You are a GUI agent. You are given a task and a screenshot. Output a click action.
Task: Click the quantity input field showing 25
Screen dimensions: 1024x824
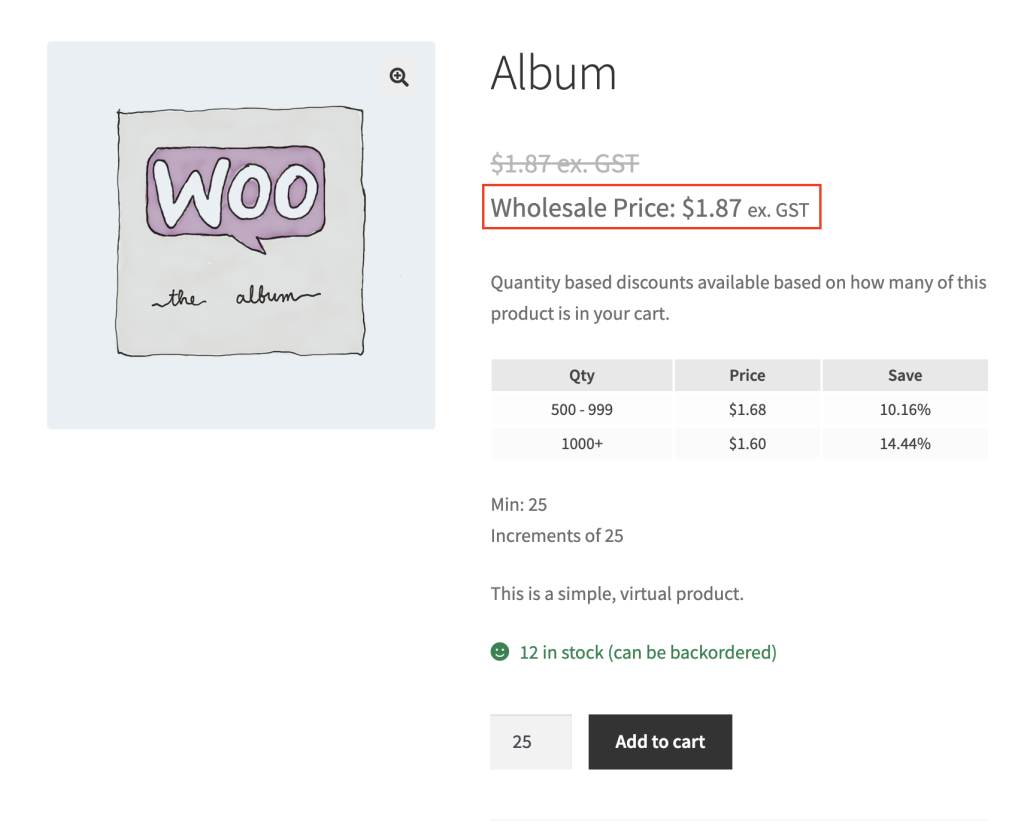530,742
